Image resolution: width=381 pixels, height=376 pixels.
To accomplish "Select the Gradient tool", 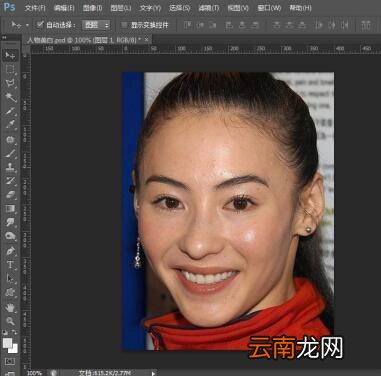I will (10, 209).
